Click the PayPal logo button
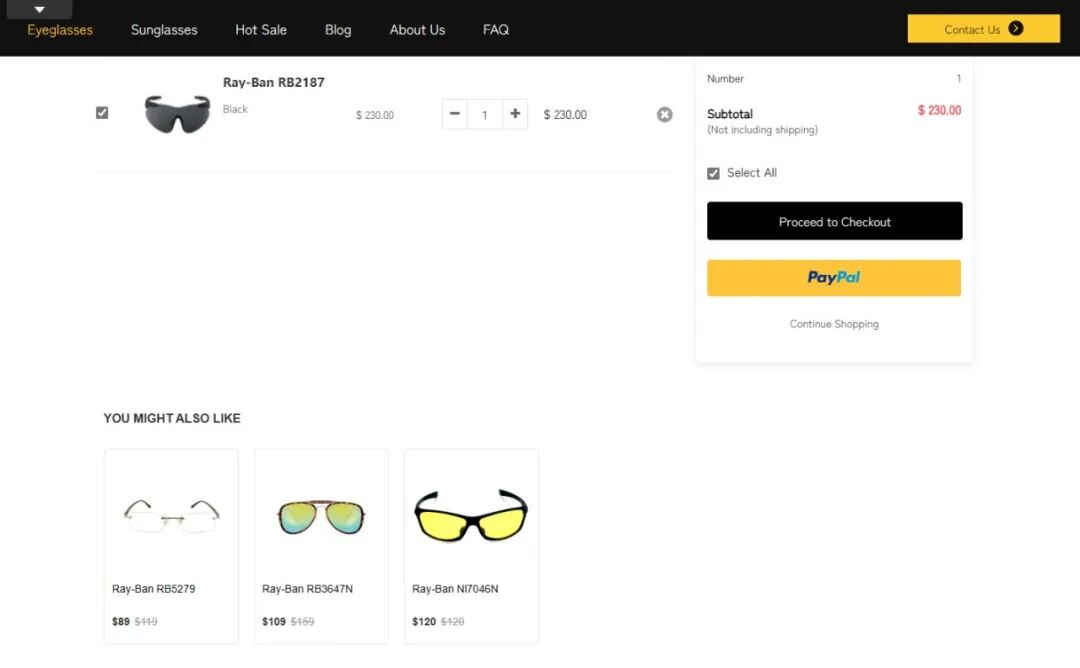The width and height of the screenshot is (1080, 668). [x=834, y=278]
